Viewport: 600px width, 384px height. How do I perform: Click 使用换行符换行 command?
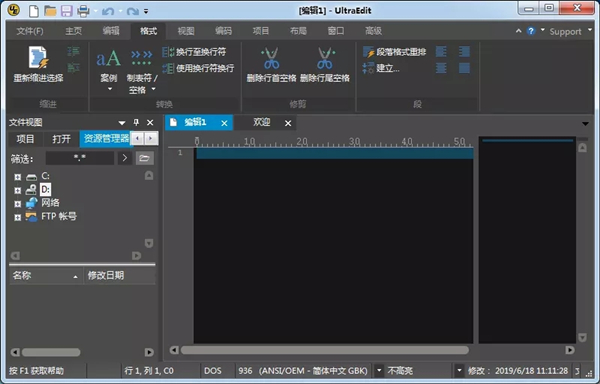pos(198,68)
